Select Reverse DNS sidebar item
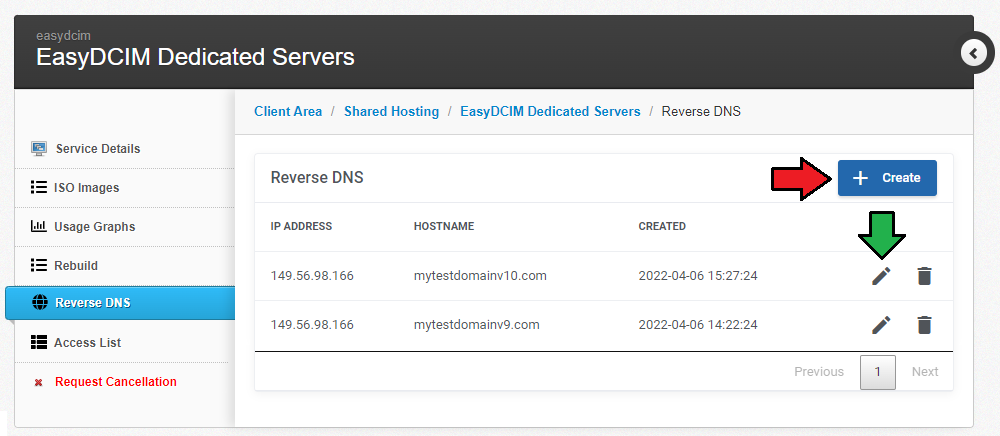1000x436 pixels. pyautogui.click(x=120, y=303)
